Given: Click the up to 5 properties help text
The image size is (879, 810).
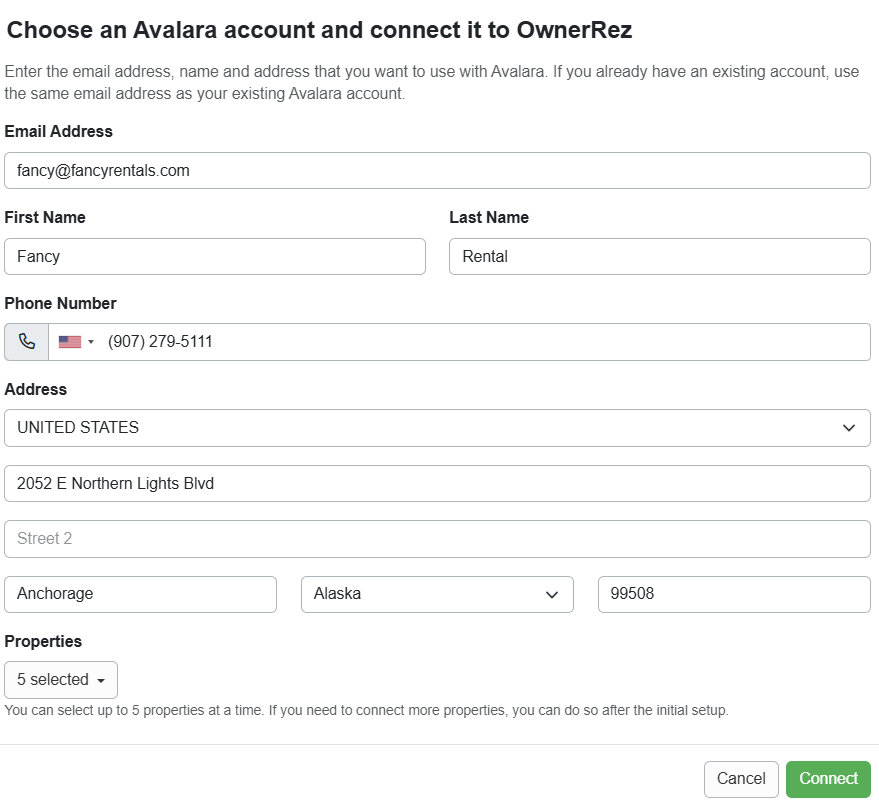Looking at the screenshot, I should [x=367, y=710].
